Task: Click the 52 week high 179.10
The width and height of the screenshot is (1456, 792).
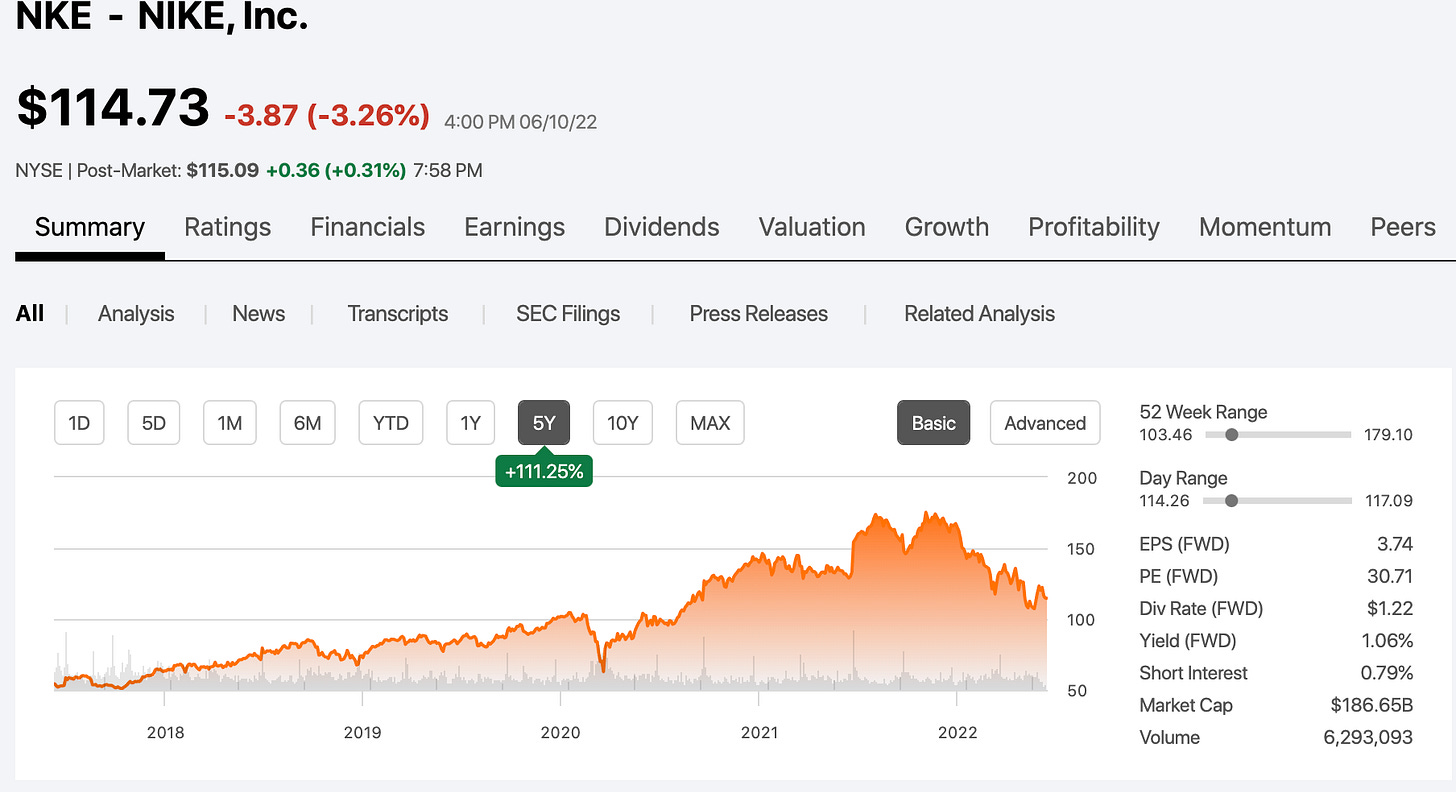Action: pos(1388,435)
